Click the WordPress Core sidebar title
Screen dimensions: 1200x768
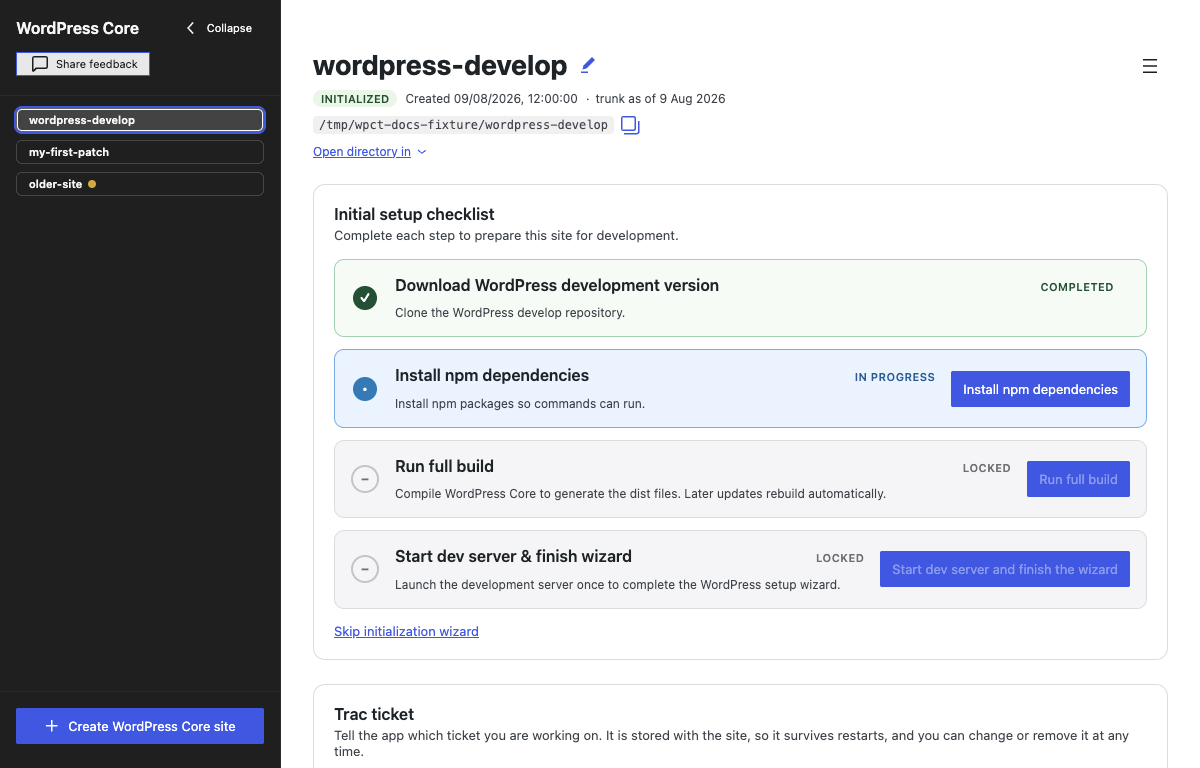78,28
